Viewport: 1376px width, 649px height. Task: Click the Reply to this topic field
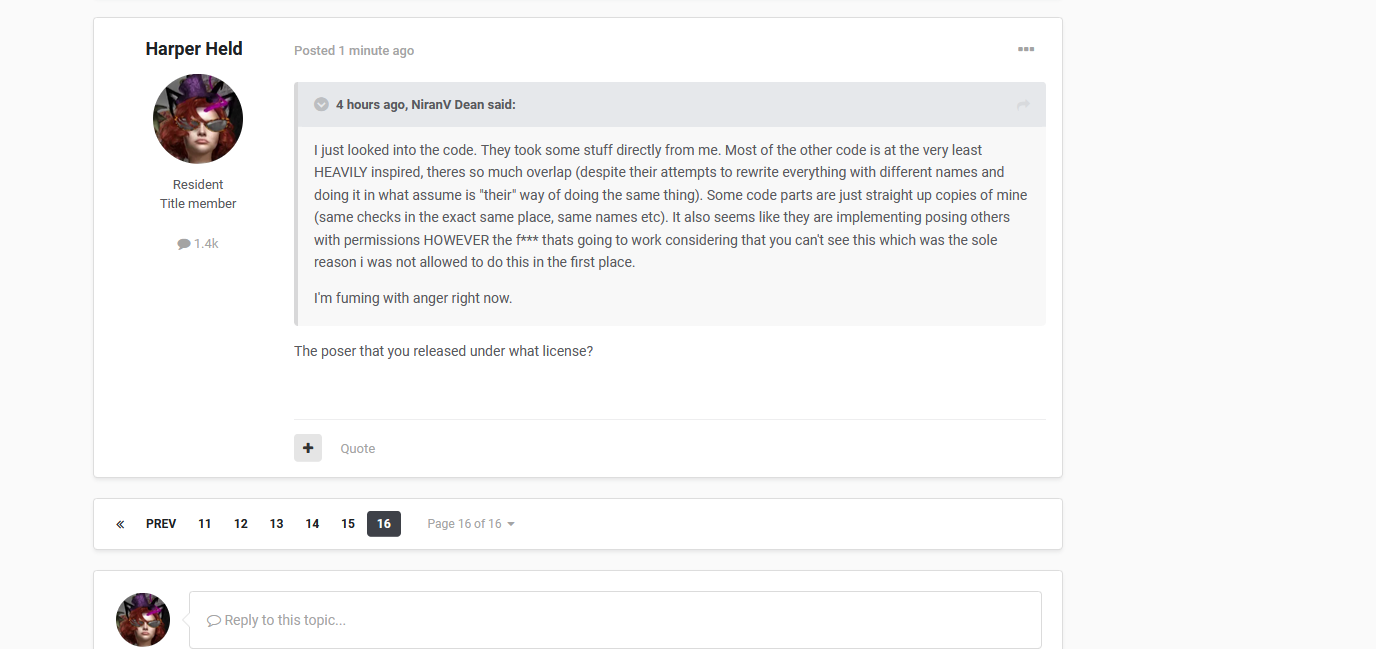tap(615, 620)
